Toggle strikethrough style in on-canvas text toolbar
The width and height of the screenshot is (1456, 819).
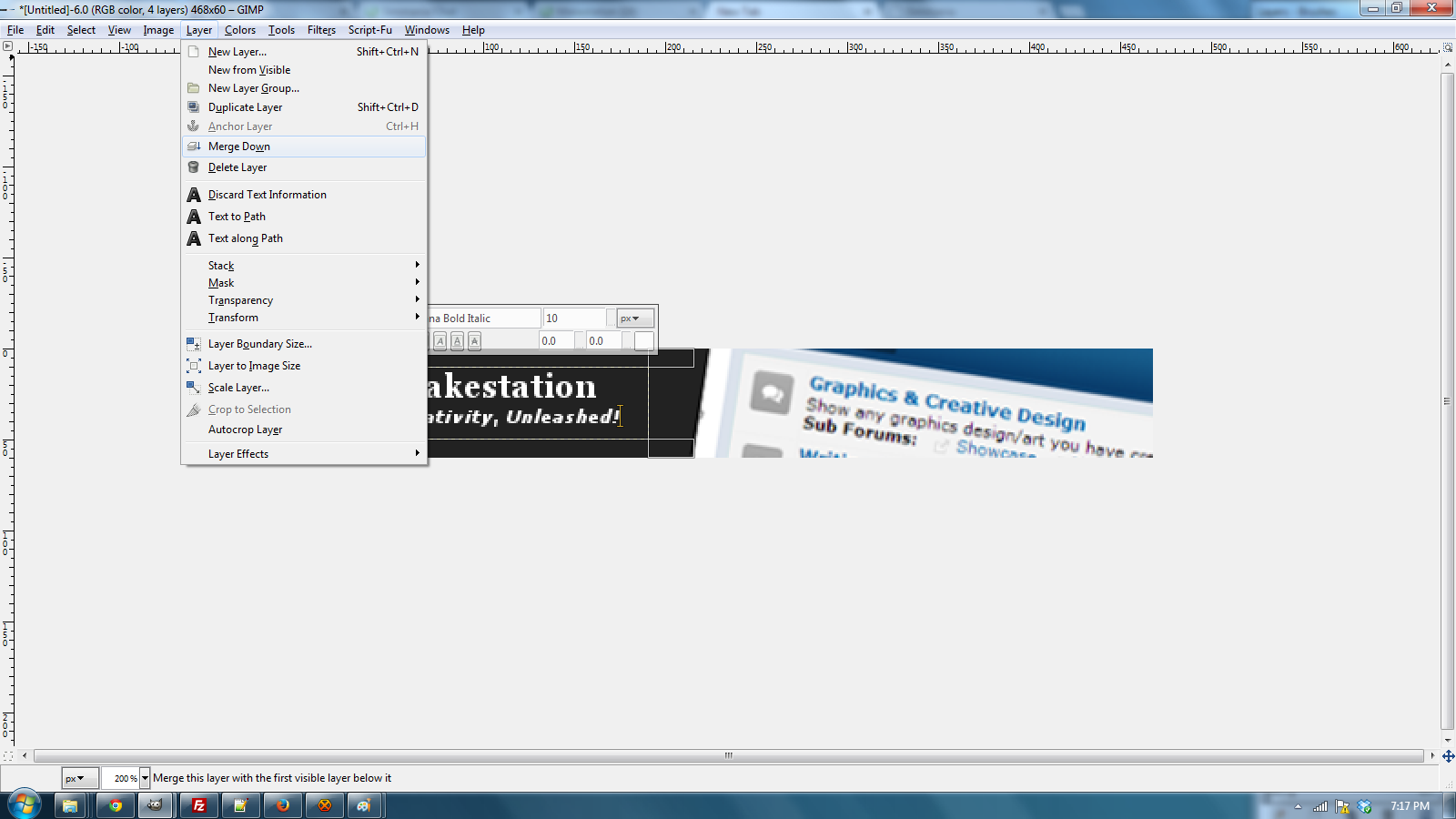(x=474, y=341)
